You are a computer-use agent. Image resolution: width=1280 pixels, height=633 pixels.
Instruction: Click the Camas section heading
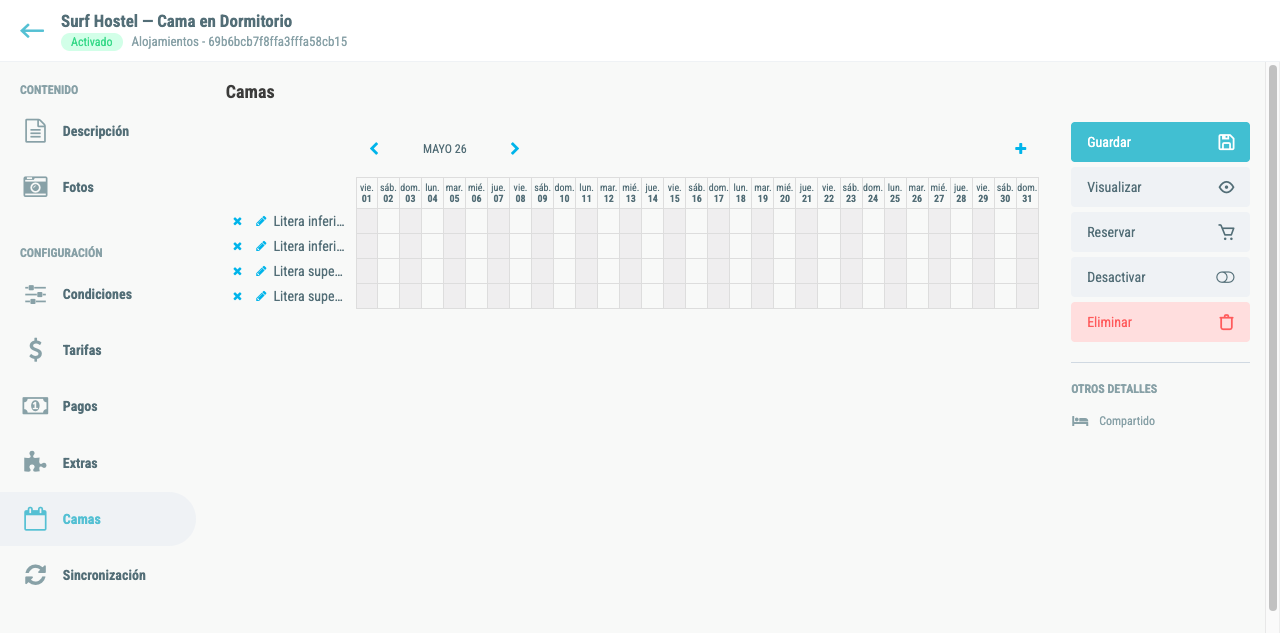[250, 92]
